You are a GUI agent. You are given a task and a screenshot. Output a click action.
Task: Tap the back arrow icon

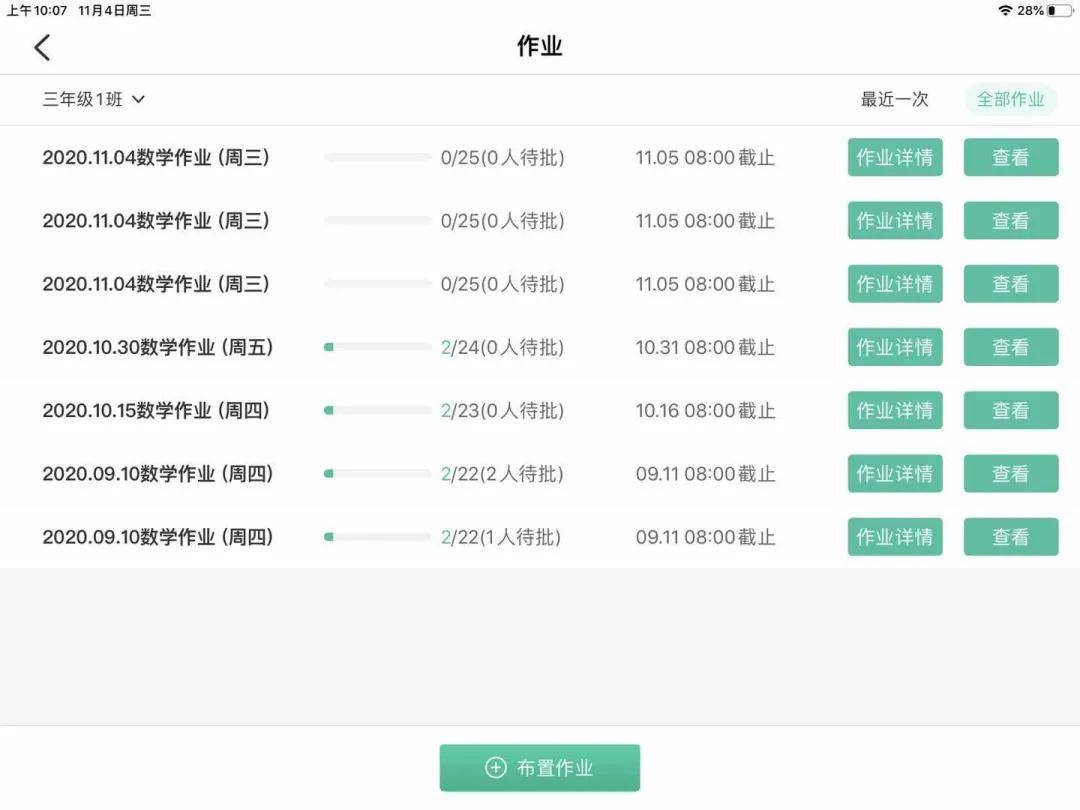pos(42,48)
